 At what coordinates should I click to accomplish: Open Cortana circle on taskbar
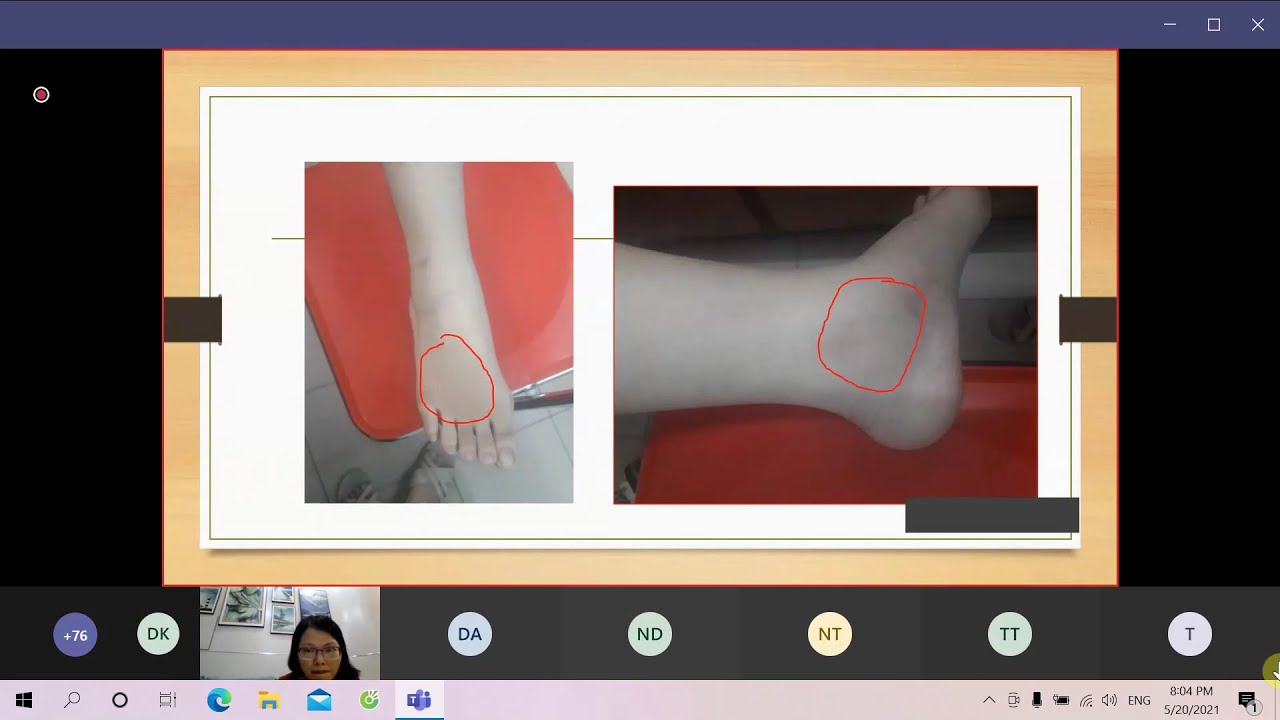[x=120, y=700]
